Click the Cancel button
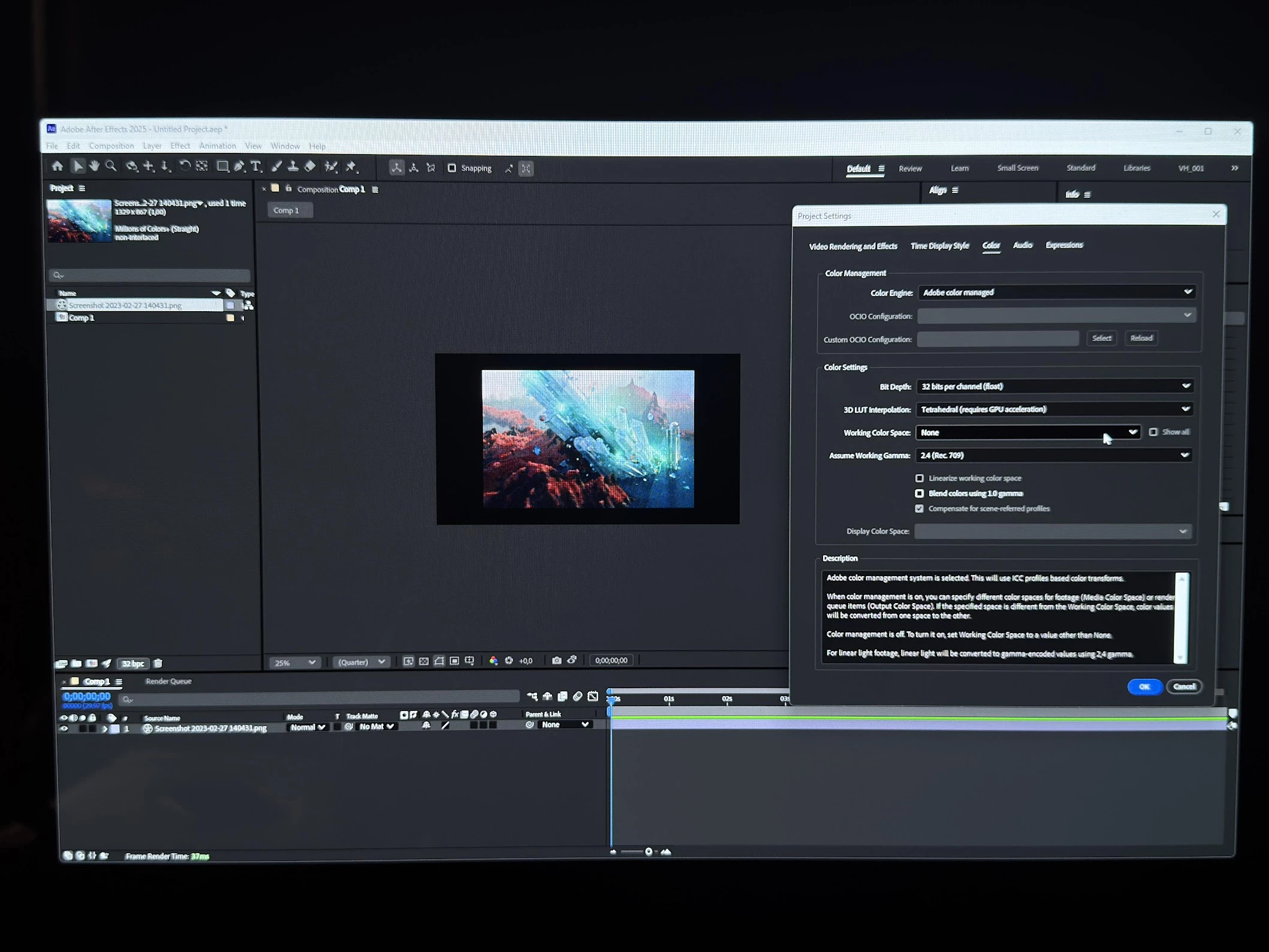 pos(1184,686)
